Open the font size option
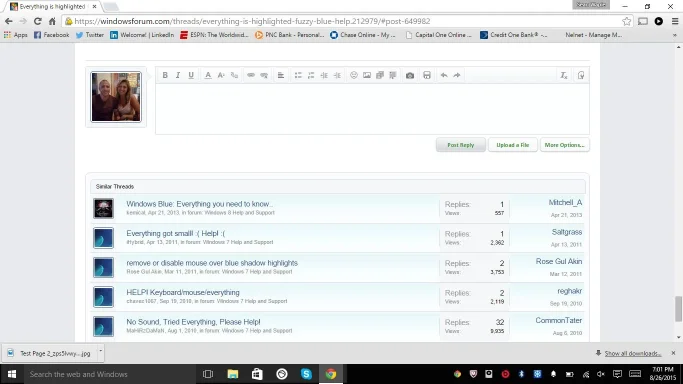This screenshot has width=683, height=384. 221,75
